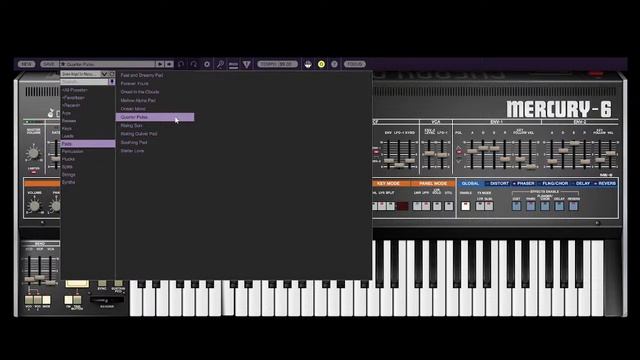Click the LIMITER button under master volume

[33, 171]
